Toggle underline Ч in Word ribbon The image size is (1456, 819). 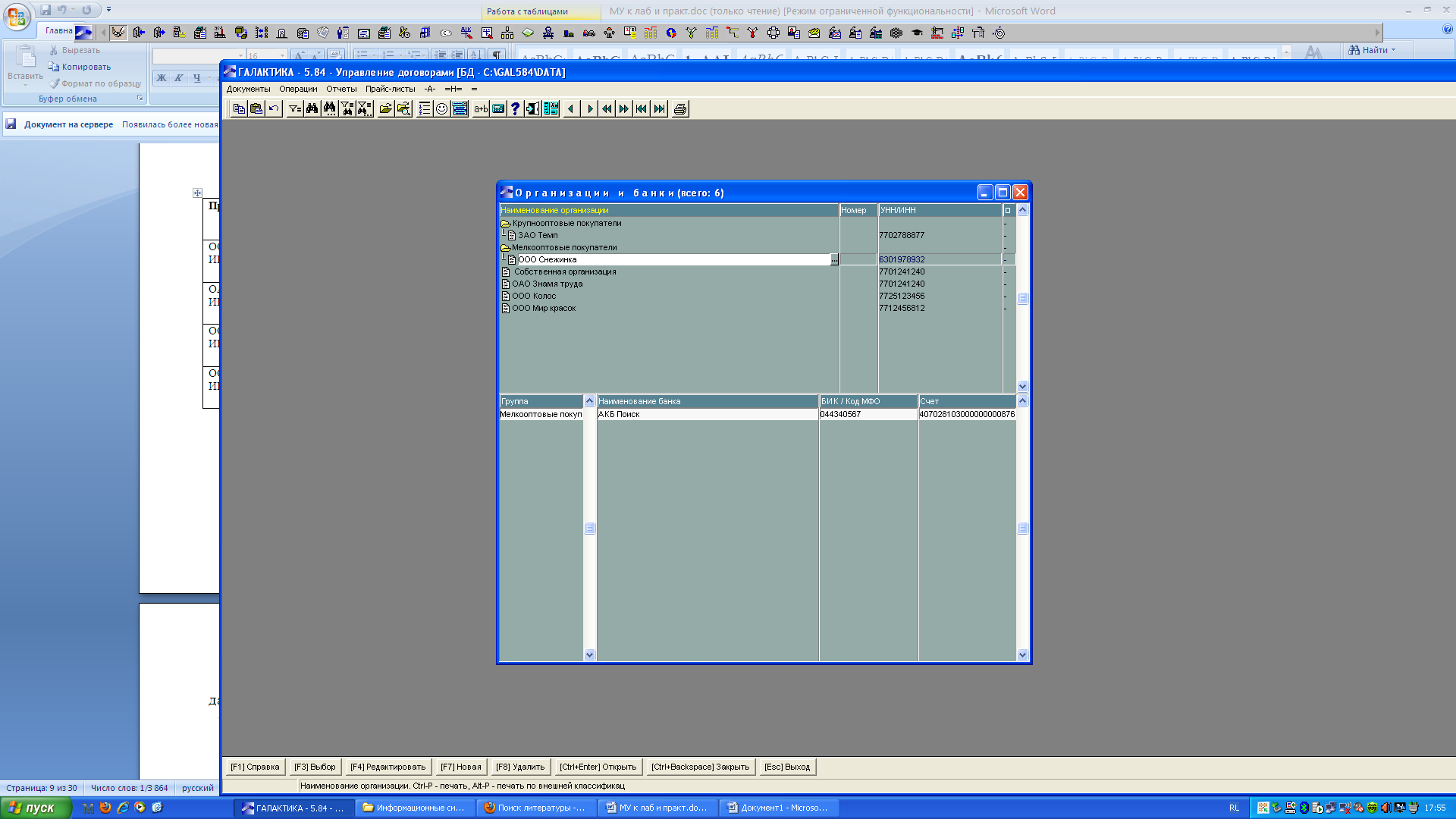[197, 77]
